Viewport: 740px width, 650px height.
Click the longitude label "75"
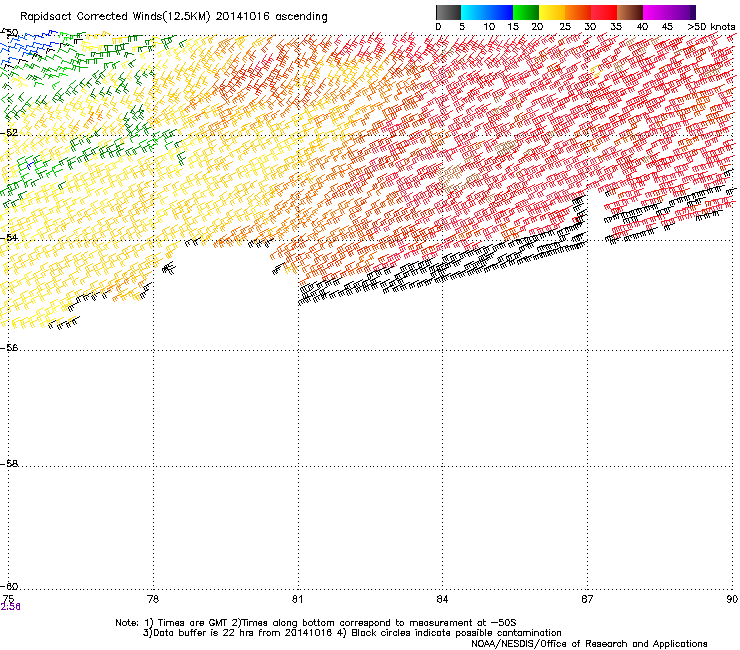[x=7, y=599]
